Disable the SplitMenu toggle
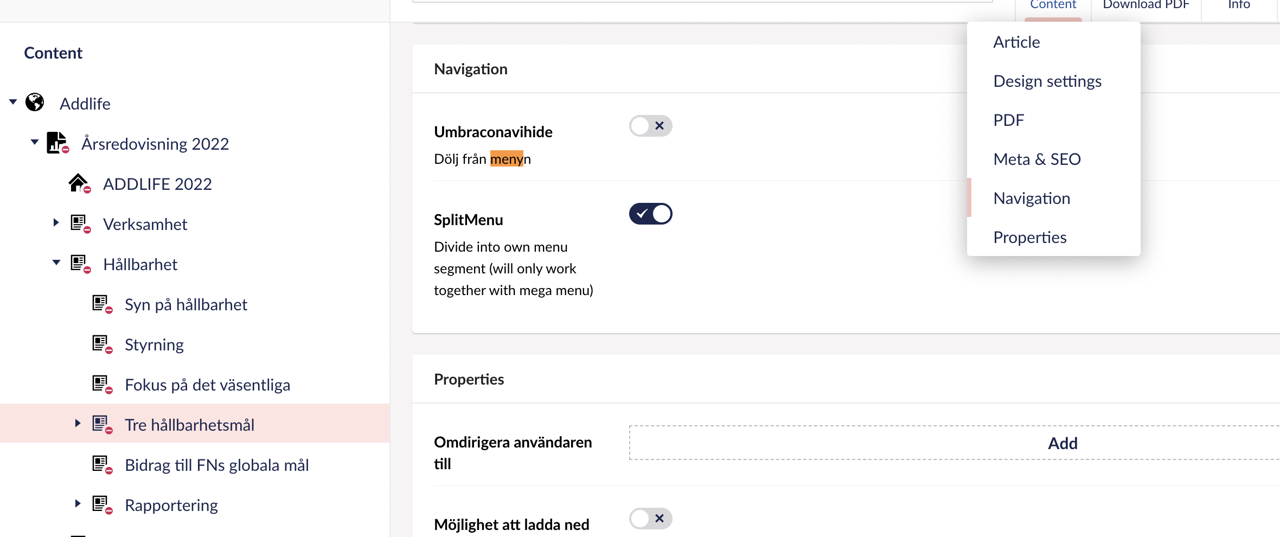This screenshot has width=1280, height=537. (650, 214)
